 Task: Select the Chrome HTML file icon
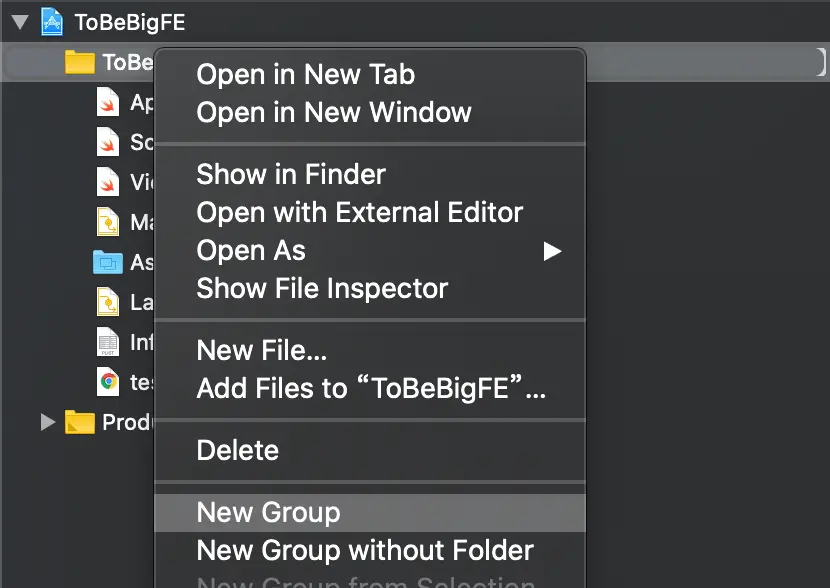(108, 381)
